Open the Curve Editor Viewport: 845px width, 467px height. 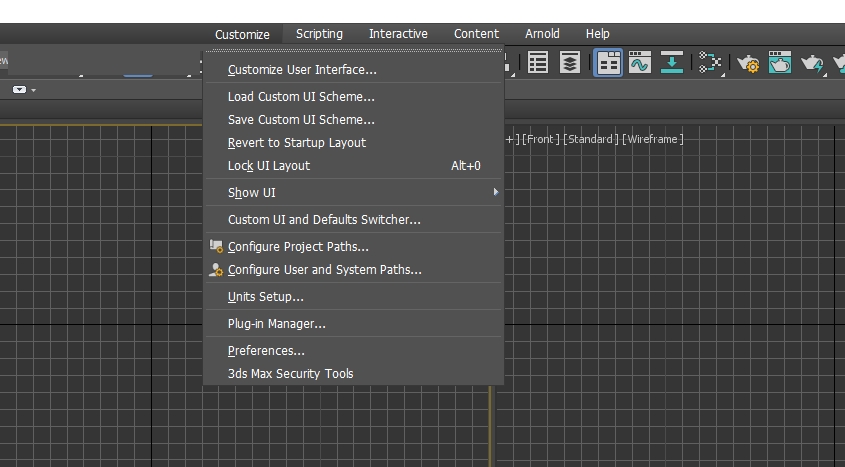(x=639, y=63)
